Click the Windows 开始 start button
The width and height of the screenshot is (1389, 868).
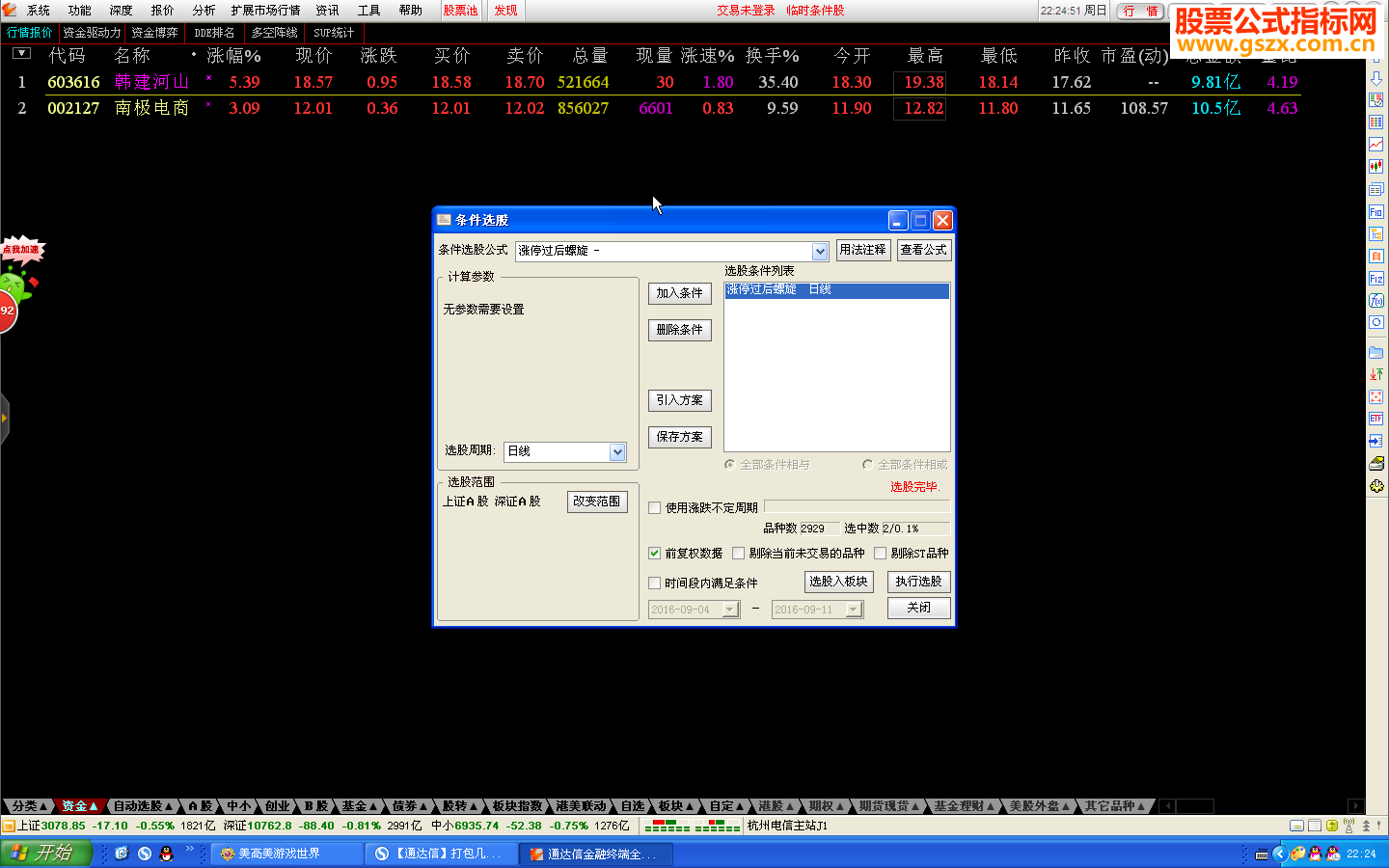(45, 853)
